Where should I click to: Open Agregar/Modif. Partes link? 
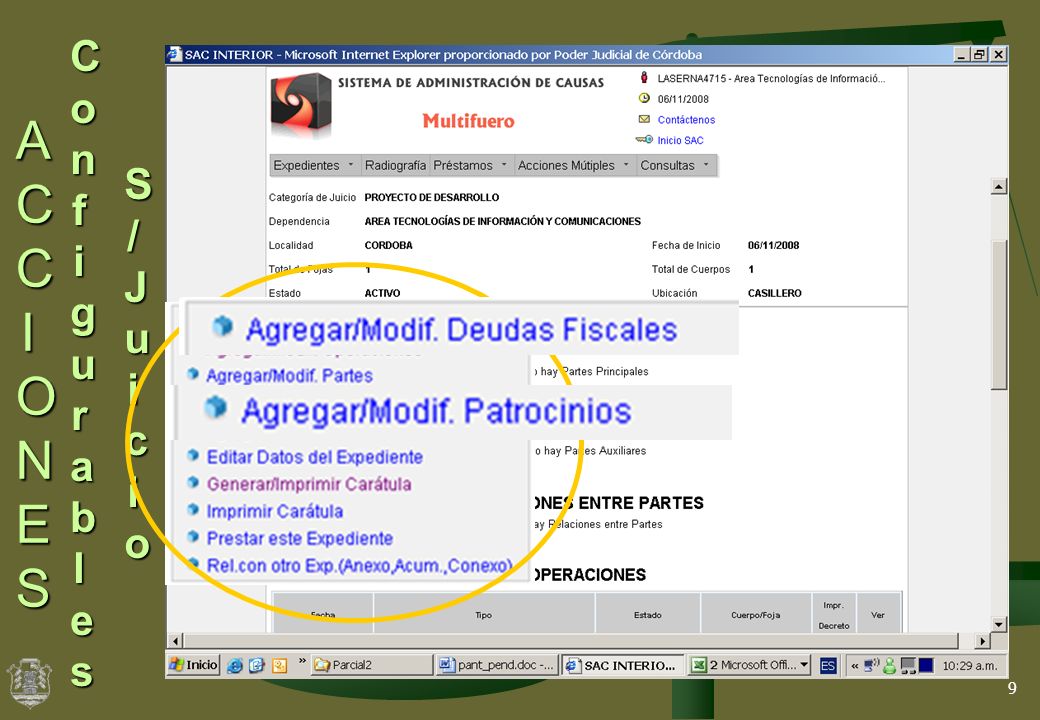[289, 375]
